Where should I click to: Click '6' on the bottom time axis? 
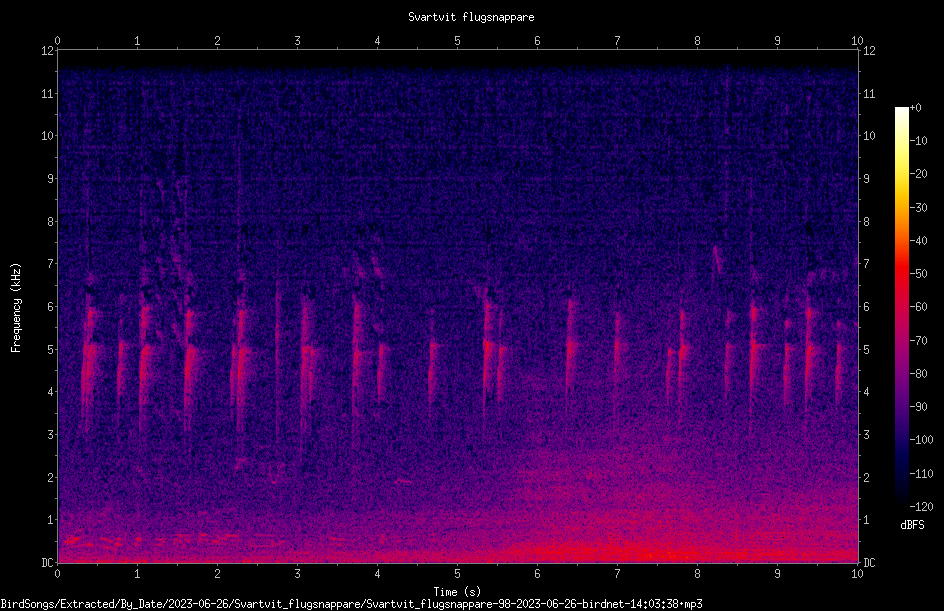[x=538, y=574]
